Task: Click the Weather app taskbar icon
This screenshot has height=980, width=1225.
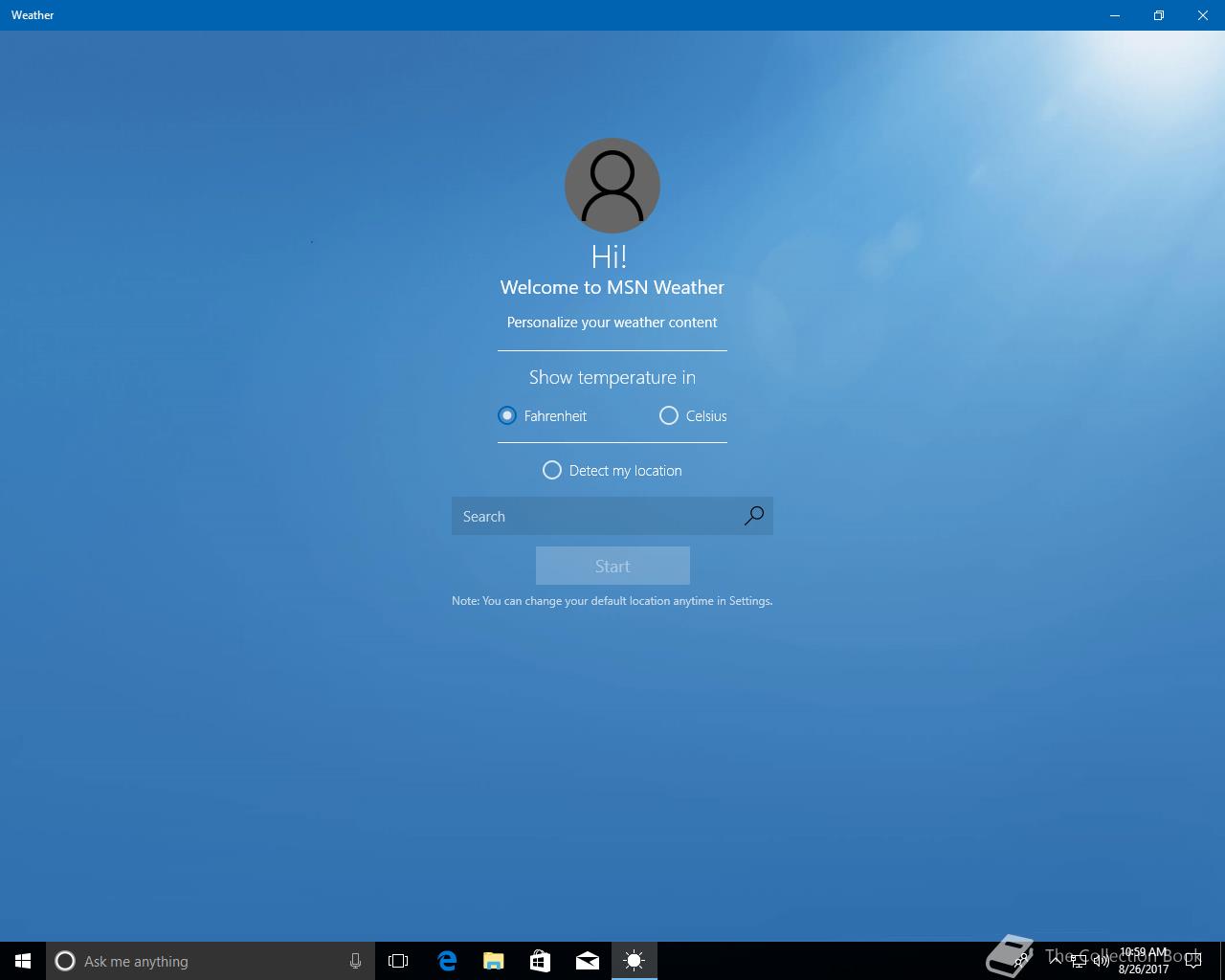Action: (x=634, y=961)
